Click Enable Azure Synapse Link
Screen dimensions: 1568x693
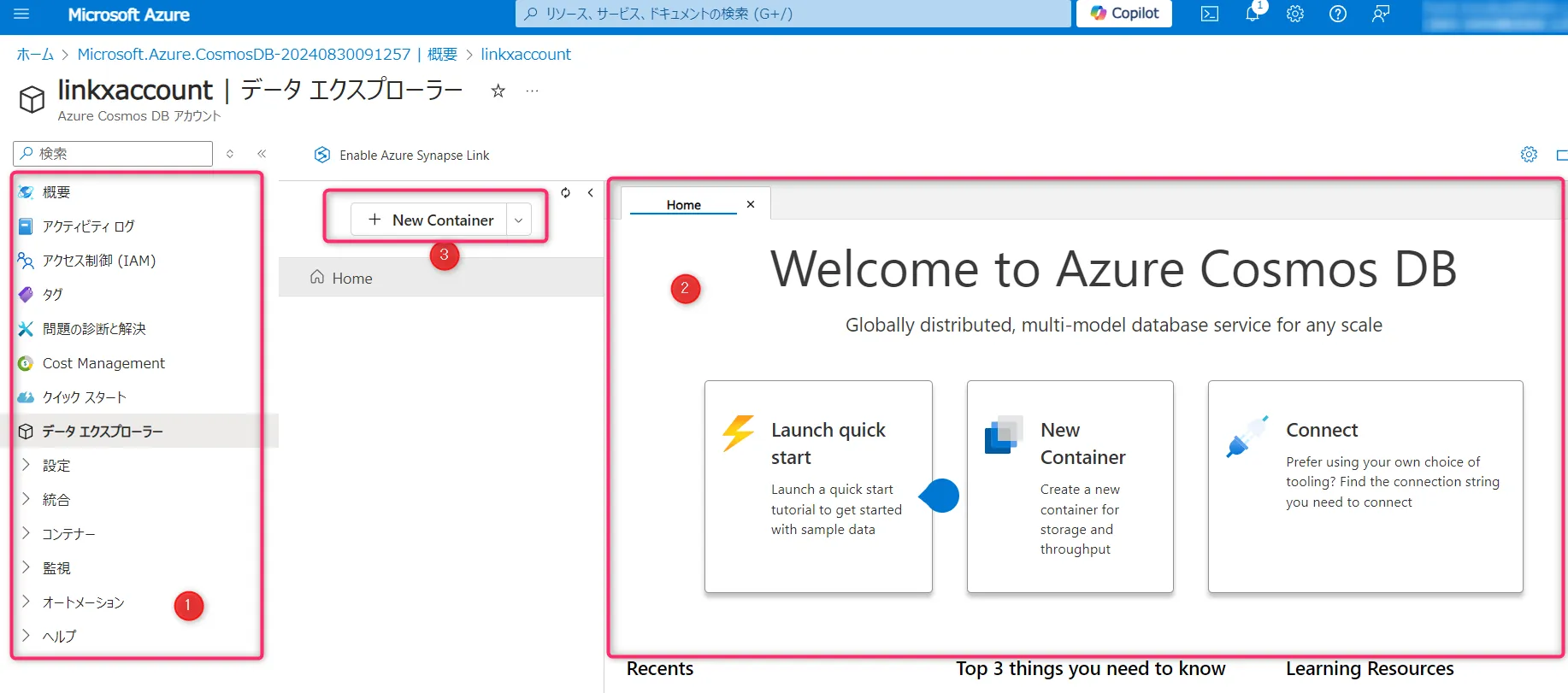click(x=402, y=155)
